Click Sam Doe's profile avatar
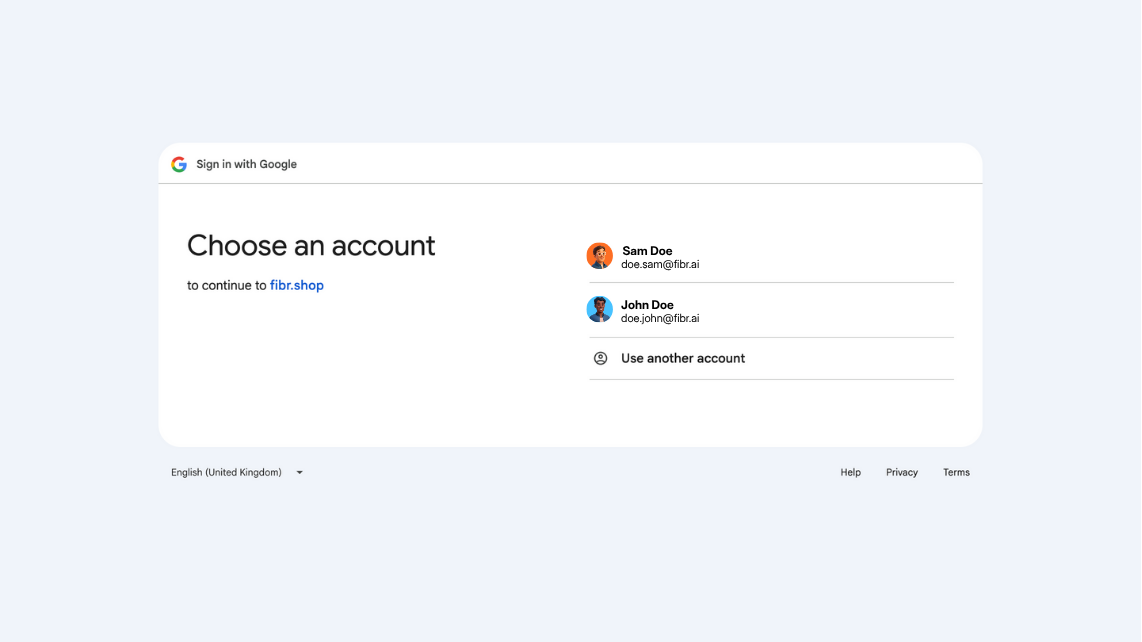This screenshot has width=1142, height=642. pyautogui.click(x=599, y=256)
